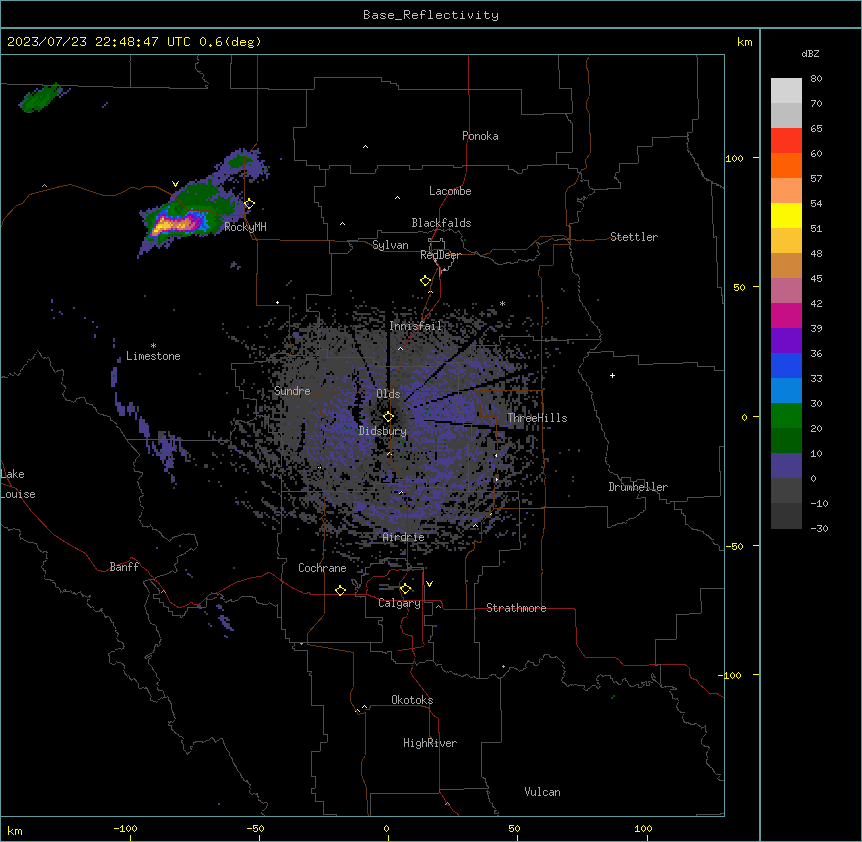Viewport: 862px width, 842px height.
Task: Click the RedDeer city label
Action: pyautogui.click(x=440, y=255)
